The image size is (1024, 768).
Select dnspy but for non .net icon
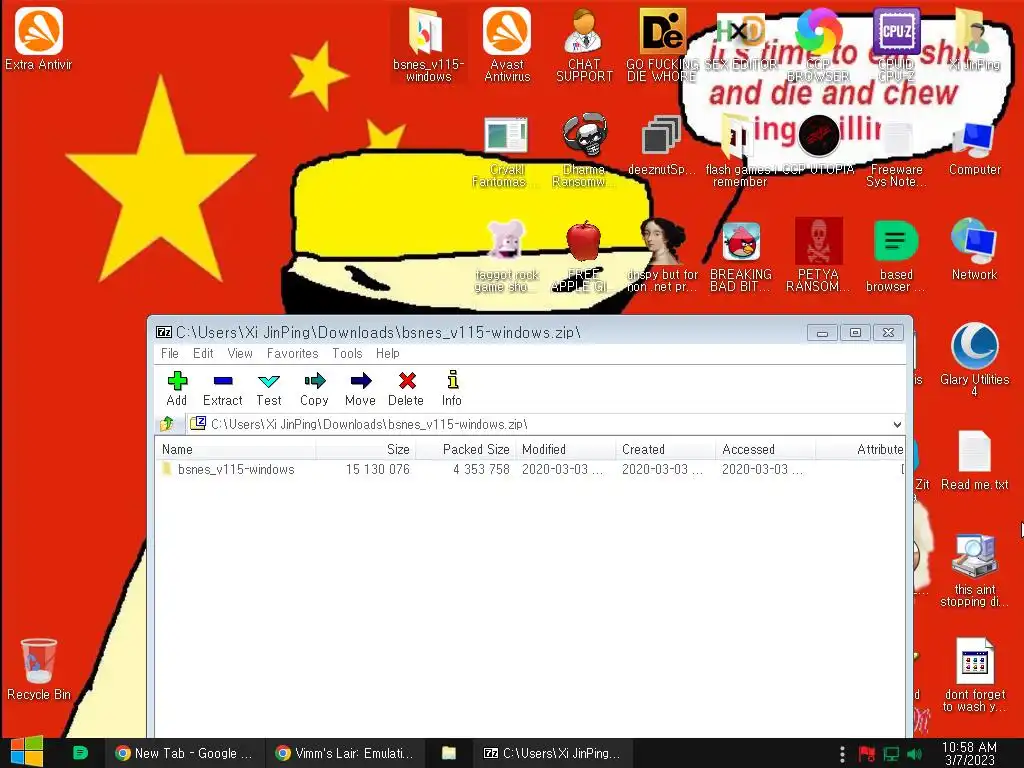tap(662, 256)
